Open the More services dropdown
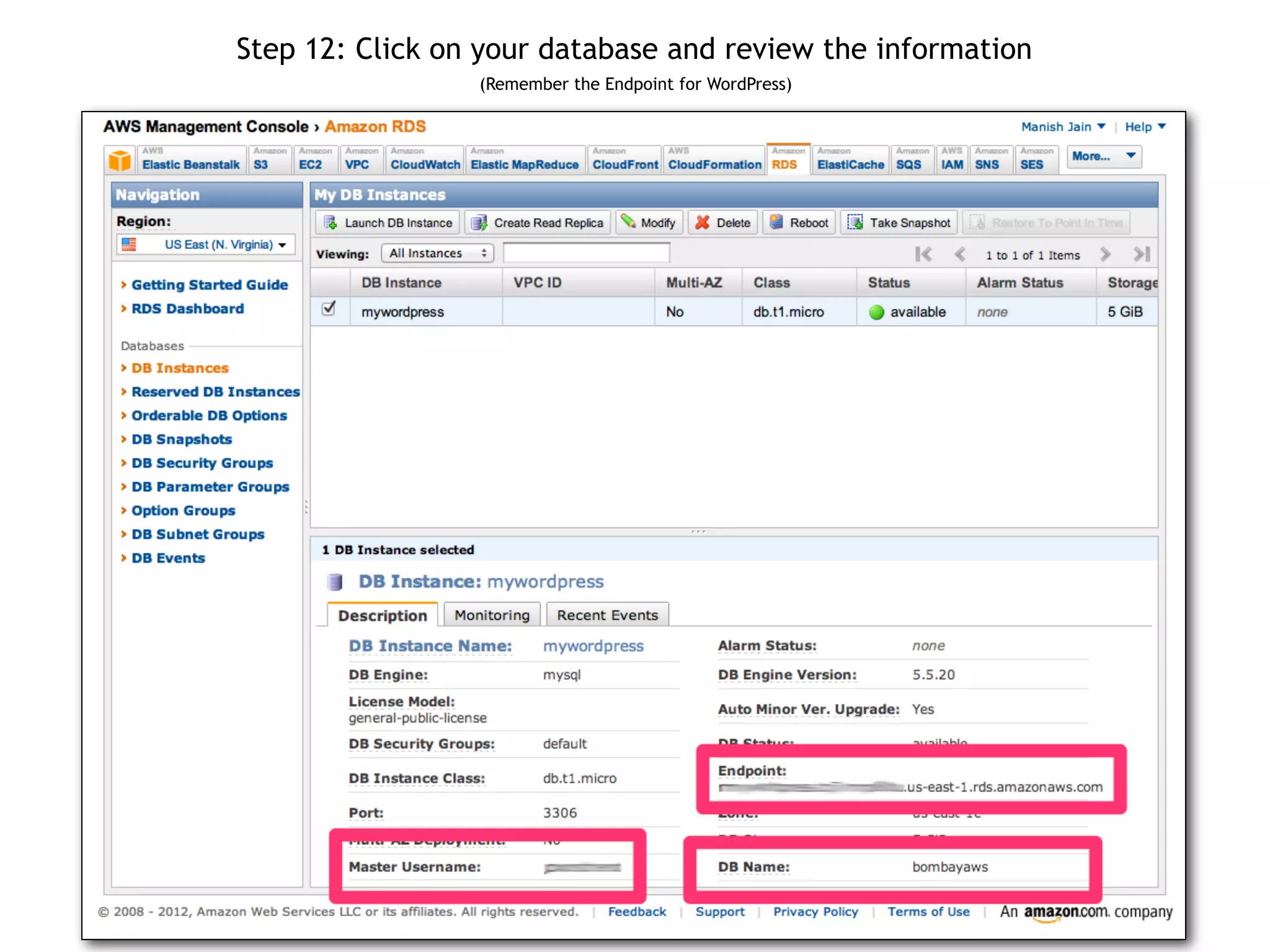Image resolution: width=1270 pixels, height=952 pixels. pos(1104,157)
